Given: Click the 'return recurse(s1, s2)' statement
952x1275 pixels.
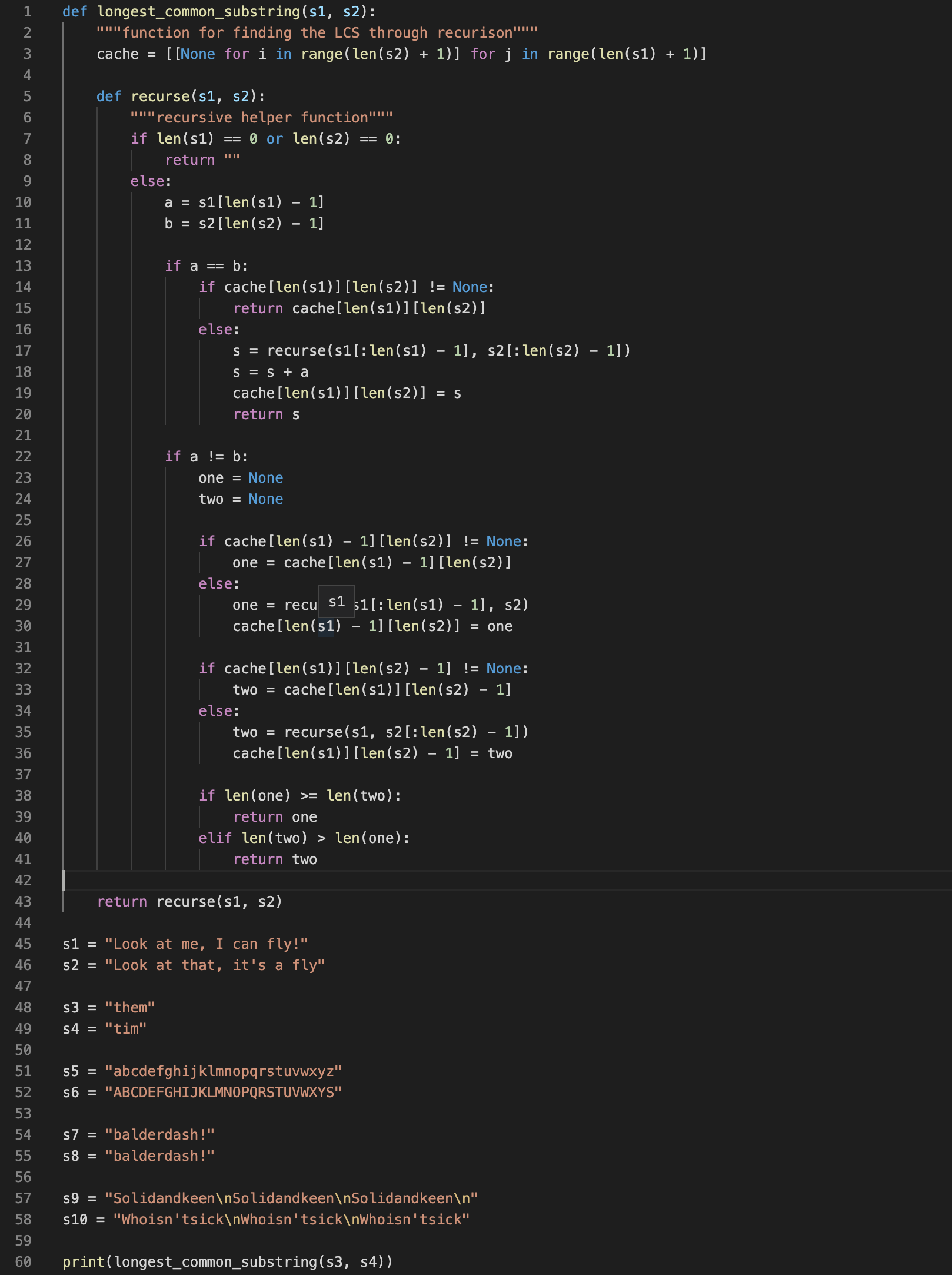Looking at the screenshot, I should [189, 902].
